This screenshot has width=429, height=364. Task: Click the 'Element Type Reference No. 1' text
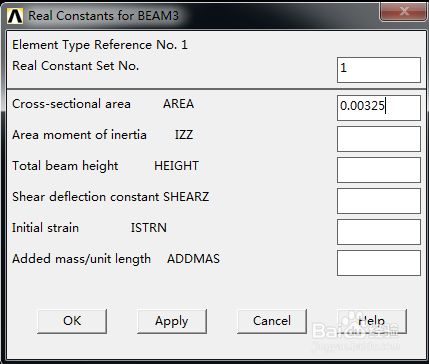click(x=100, y=45)
